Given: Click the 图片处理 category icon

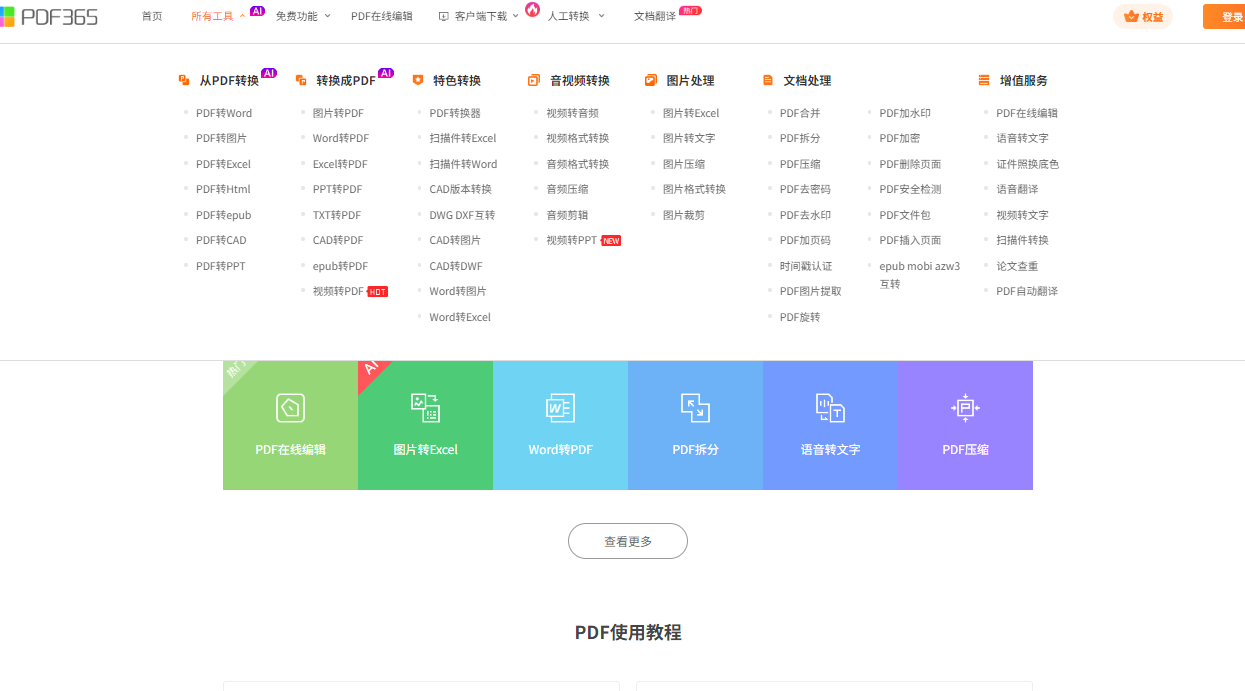Looking at the screenshot, I should [651, 80].
